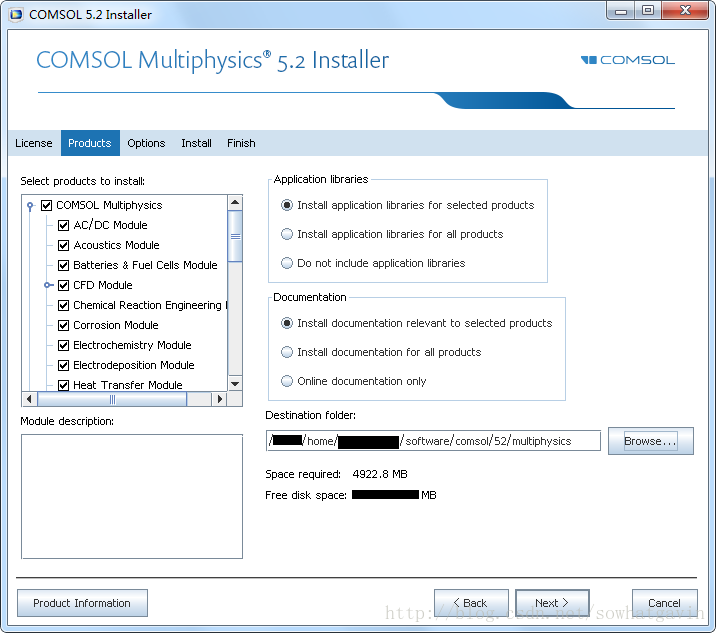Viewport: 716px width, 633px height.
Task: Choose install application libraries for all products
Action: [x=287, y=234]
